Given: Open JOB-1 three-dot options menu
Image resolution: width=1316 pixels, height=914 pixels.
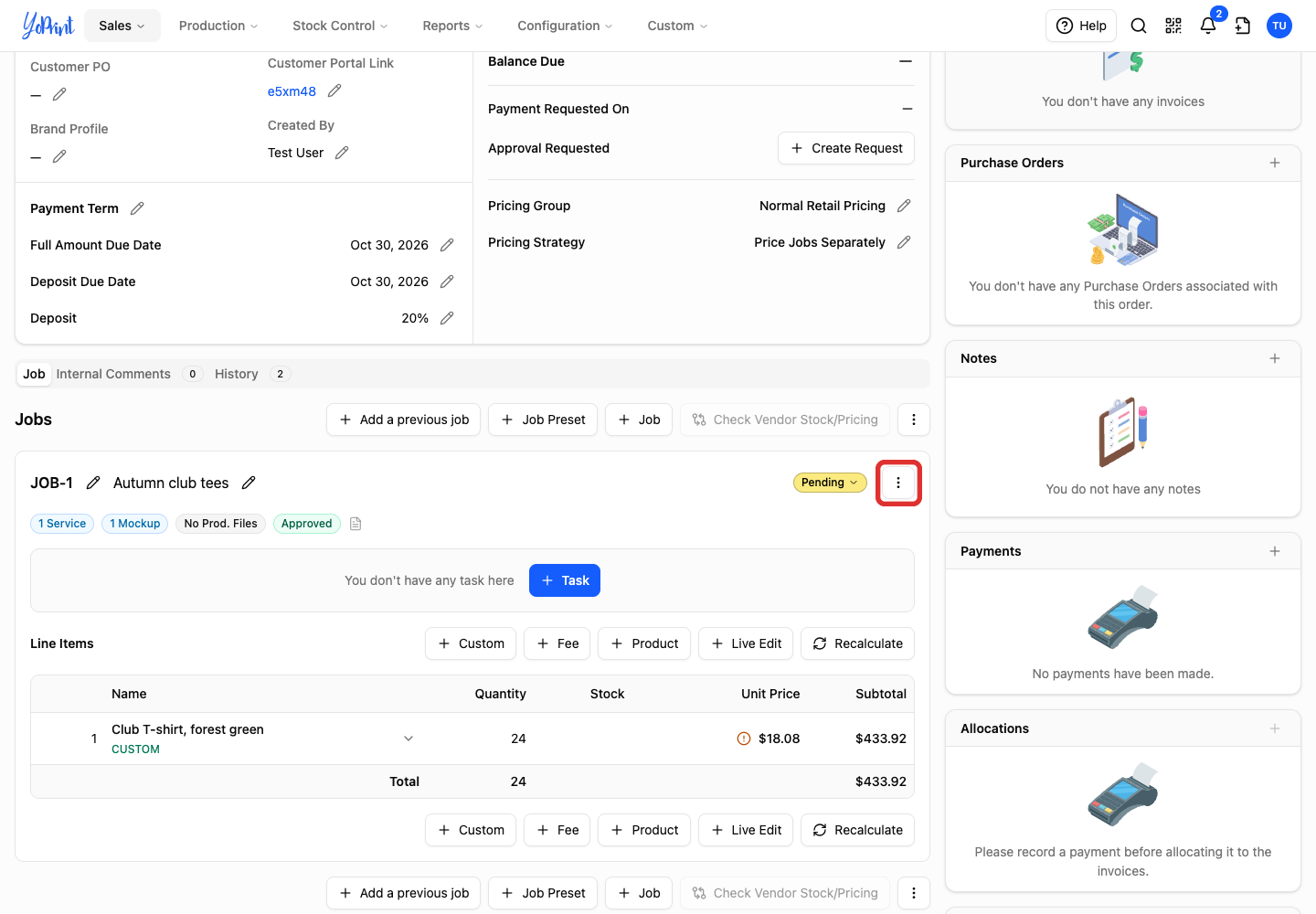Looking at the screenshot, I should point(898,483).
